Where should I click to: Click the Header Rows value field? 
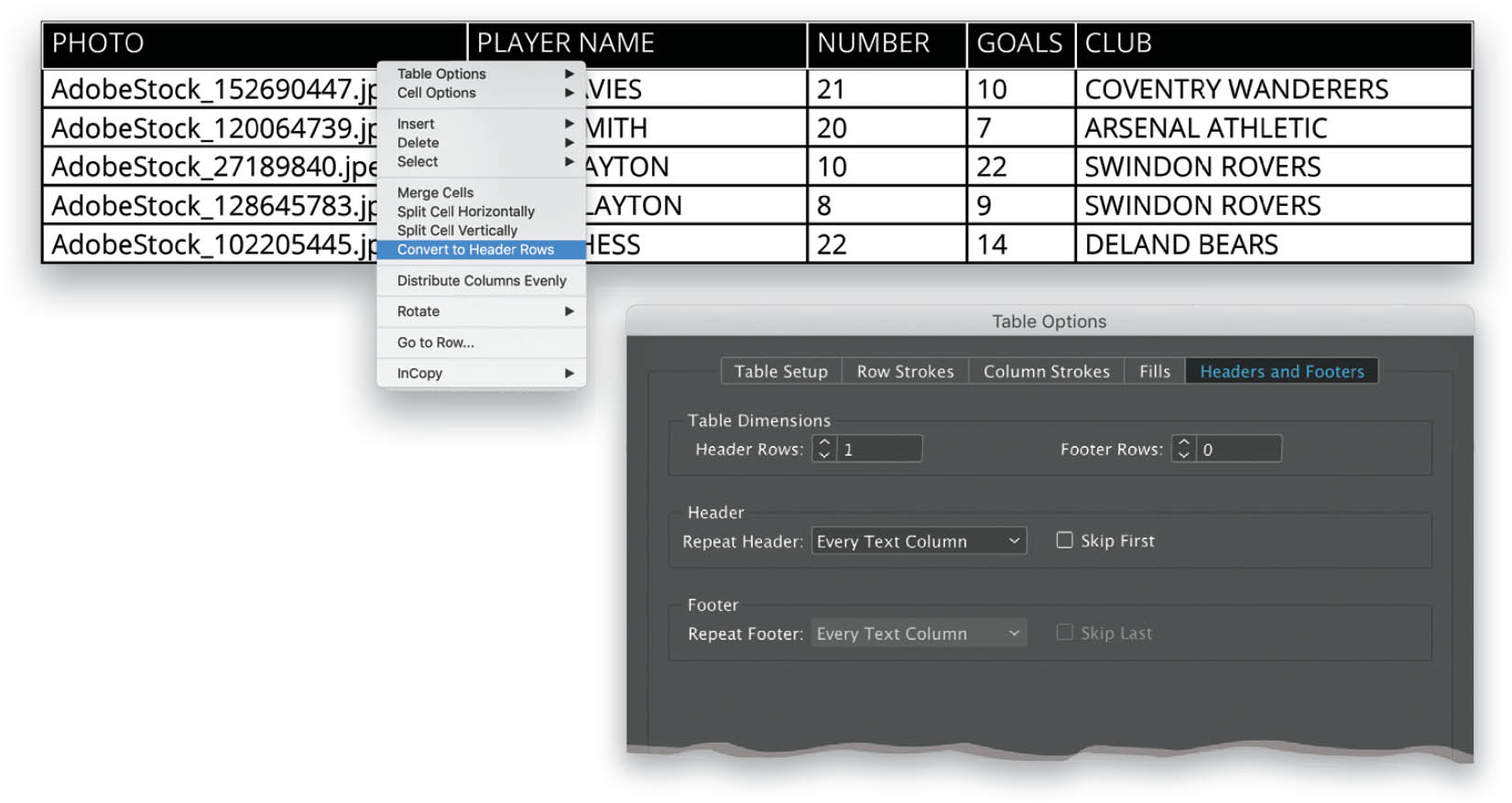click(x=879, y=449)
